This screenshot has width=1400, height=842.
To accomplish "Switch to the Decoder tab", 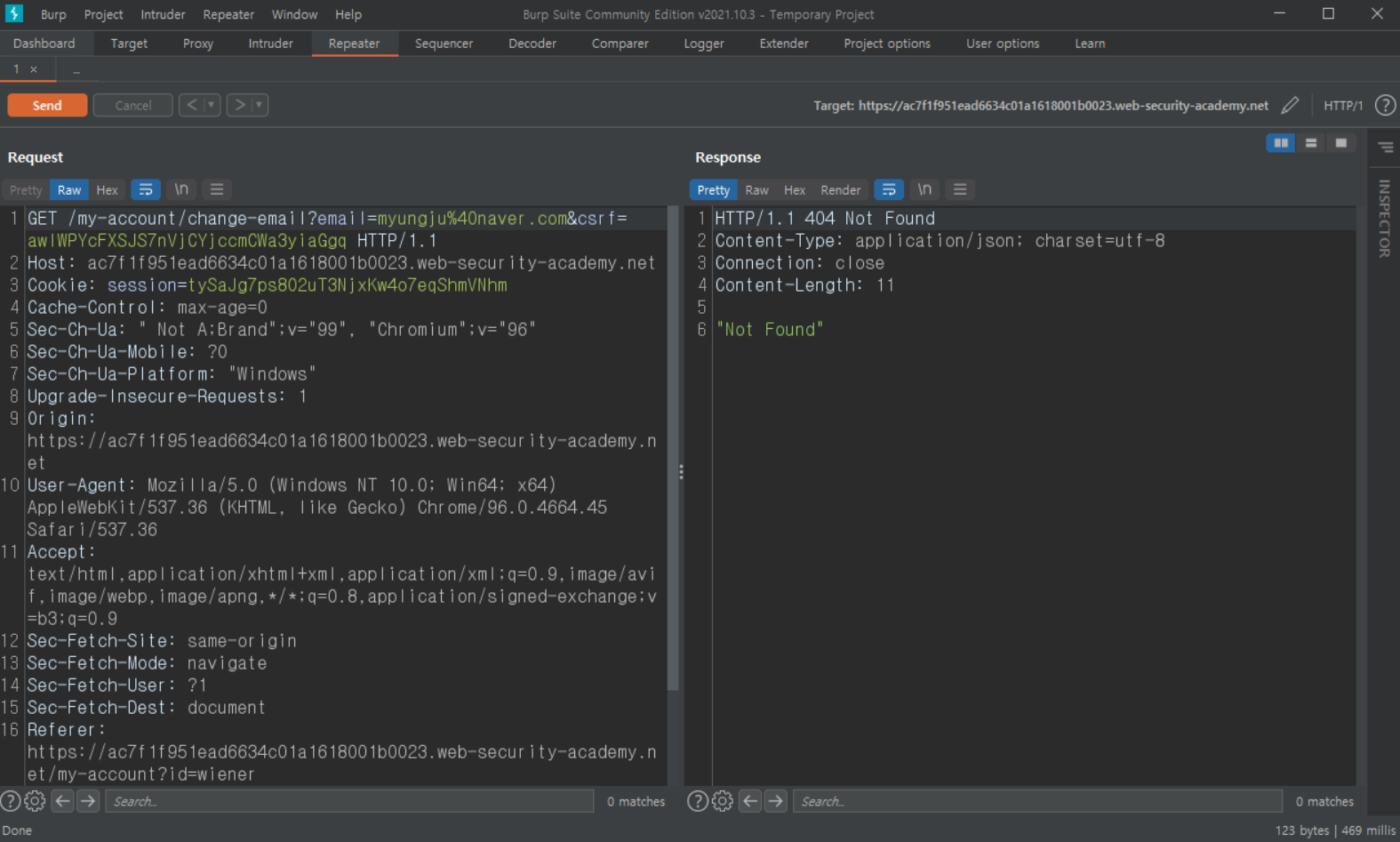I will click(x=532, y=43).
